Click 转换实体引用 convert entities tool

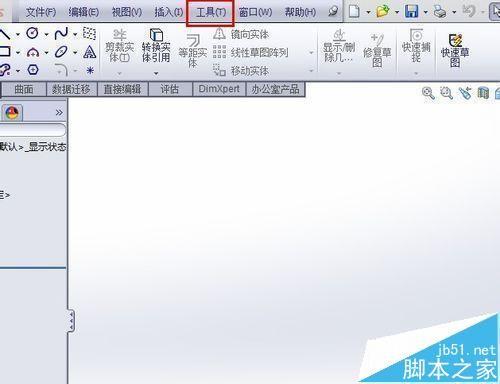coord(156,46)
